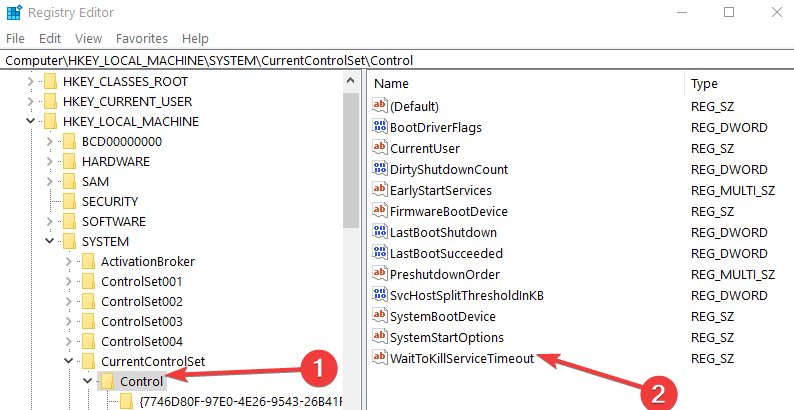Image resolution: width=794 pixels, height=410 pixels.
Task: Expand ControlSet002 chevron
Action: pyautogui.click(x=68, y=302)
